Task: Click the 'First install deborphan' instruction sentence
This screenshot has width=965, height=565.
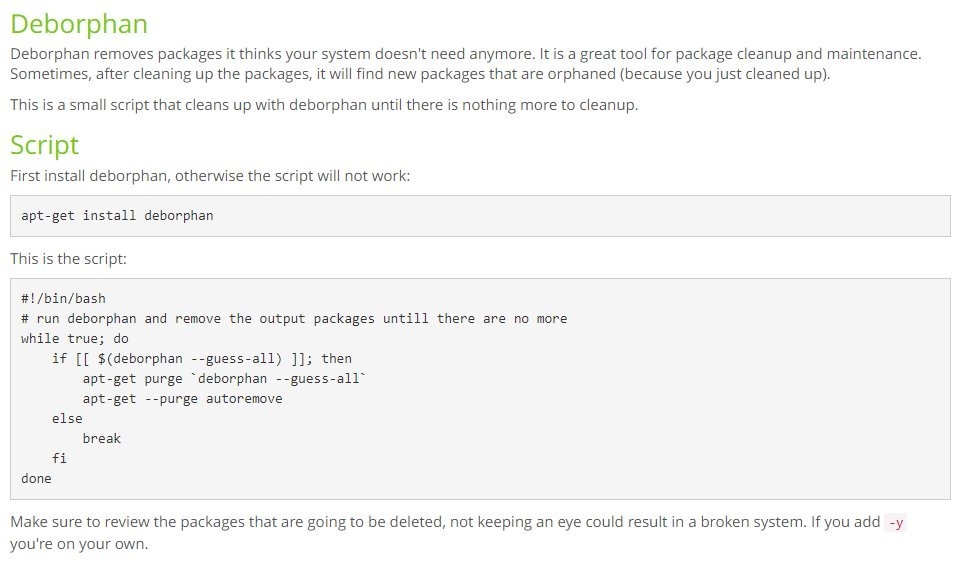Action: coord(210,176)
